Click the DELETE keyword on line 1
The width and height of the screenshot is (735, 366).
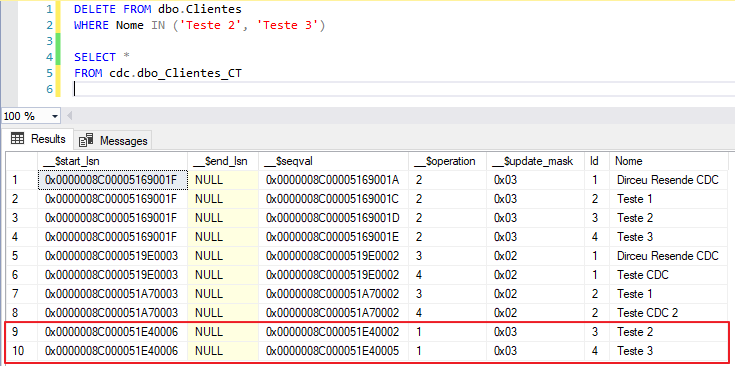[x=96, y=8]
